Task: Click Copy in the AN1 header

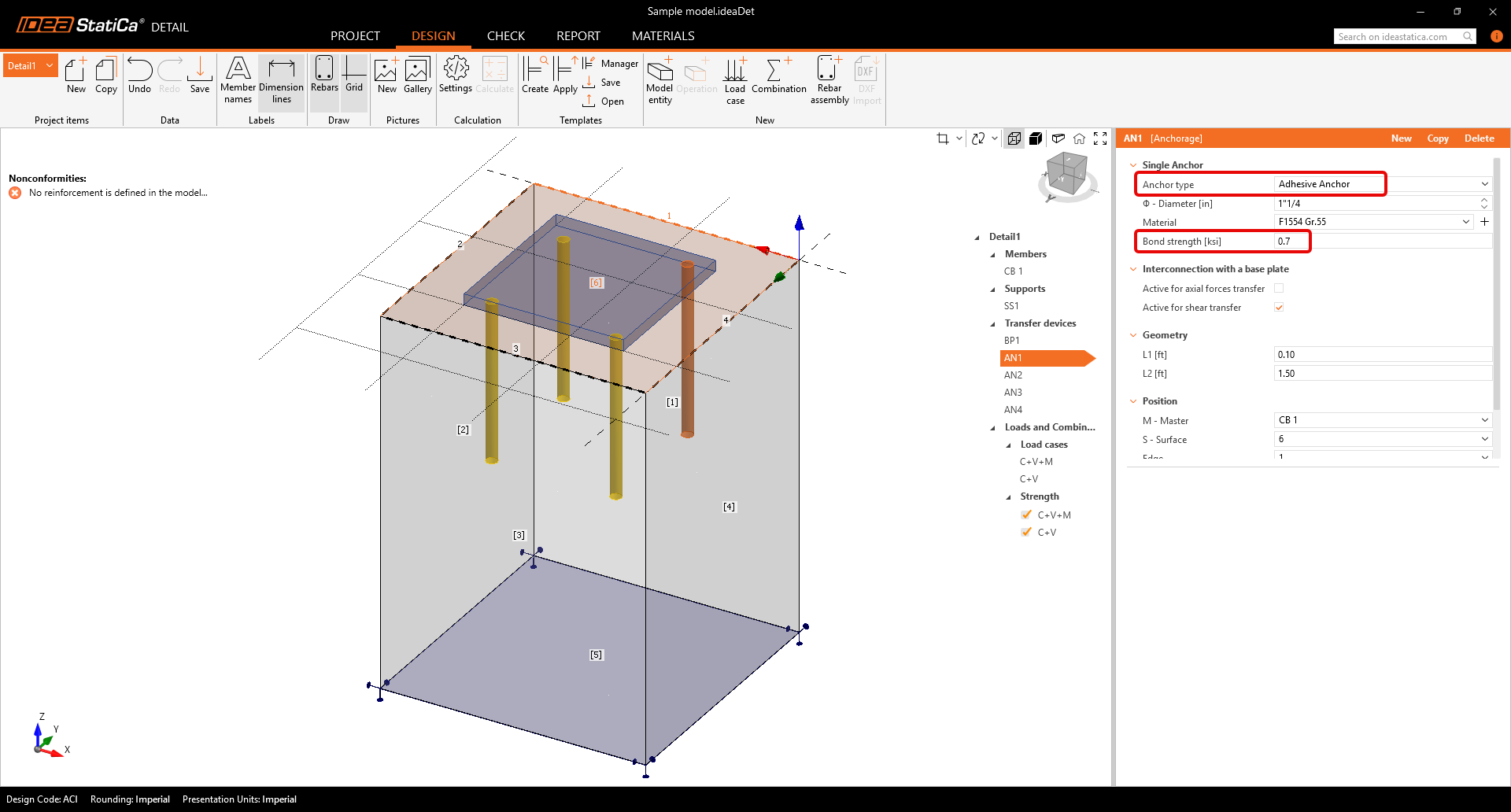Action: click(x=1437, y=138)
